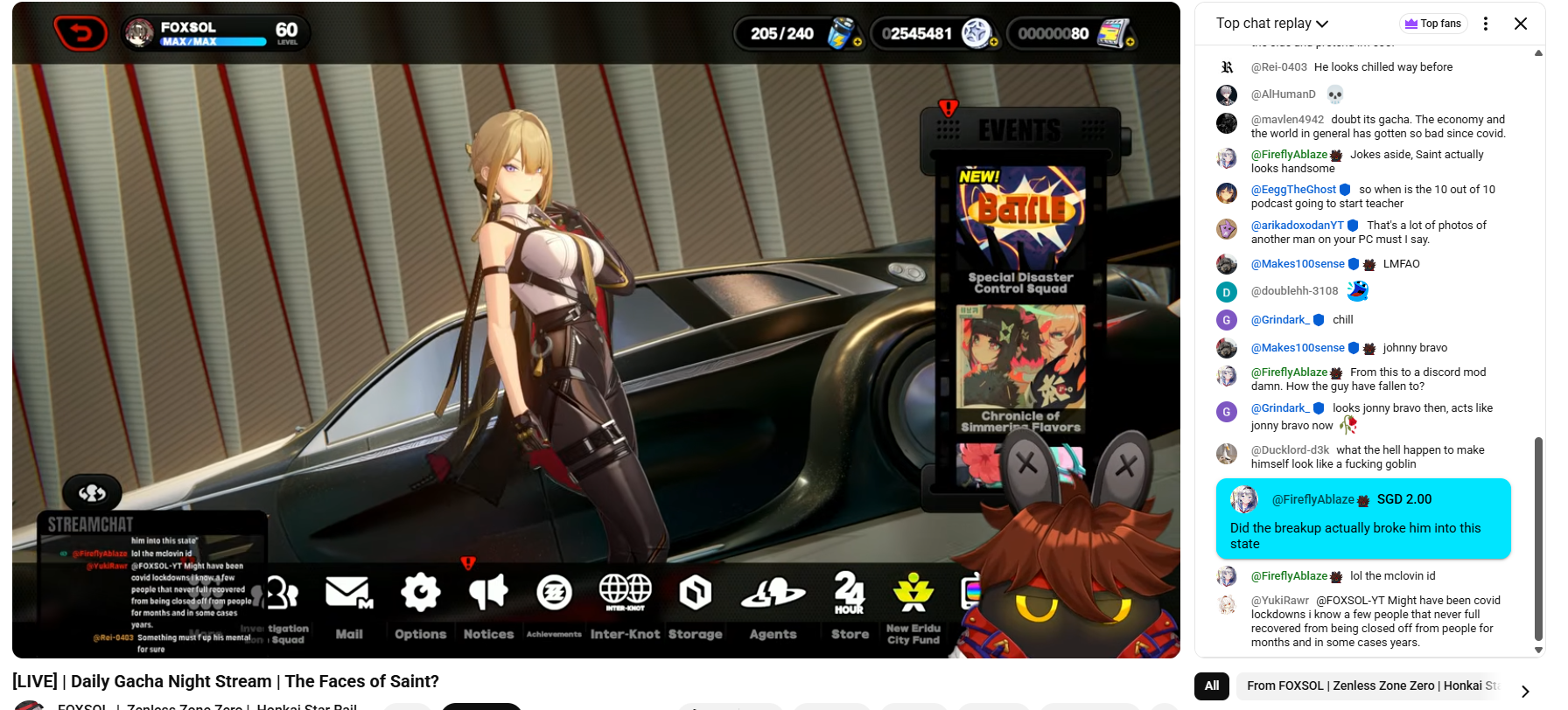Open the @EeggTheGhost username in chat

coord(1293,190)
